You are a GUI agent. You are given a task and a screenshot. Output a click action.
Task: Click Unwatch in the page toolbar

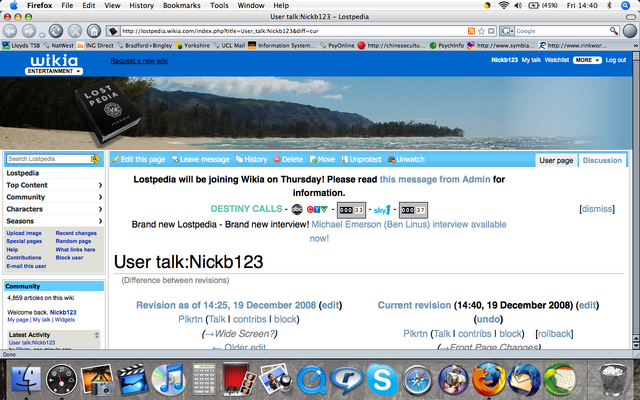coord(406,159)
